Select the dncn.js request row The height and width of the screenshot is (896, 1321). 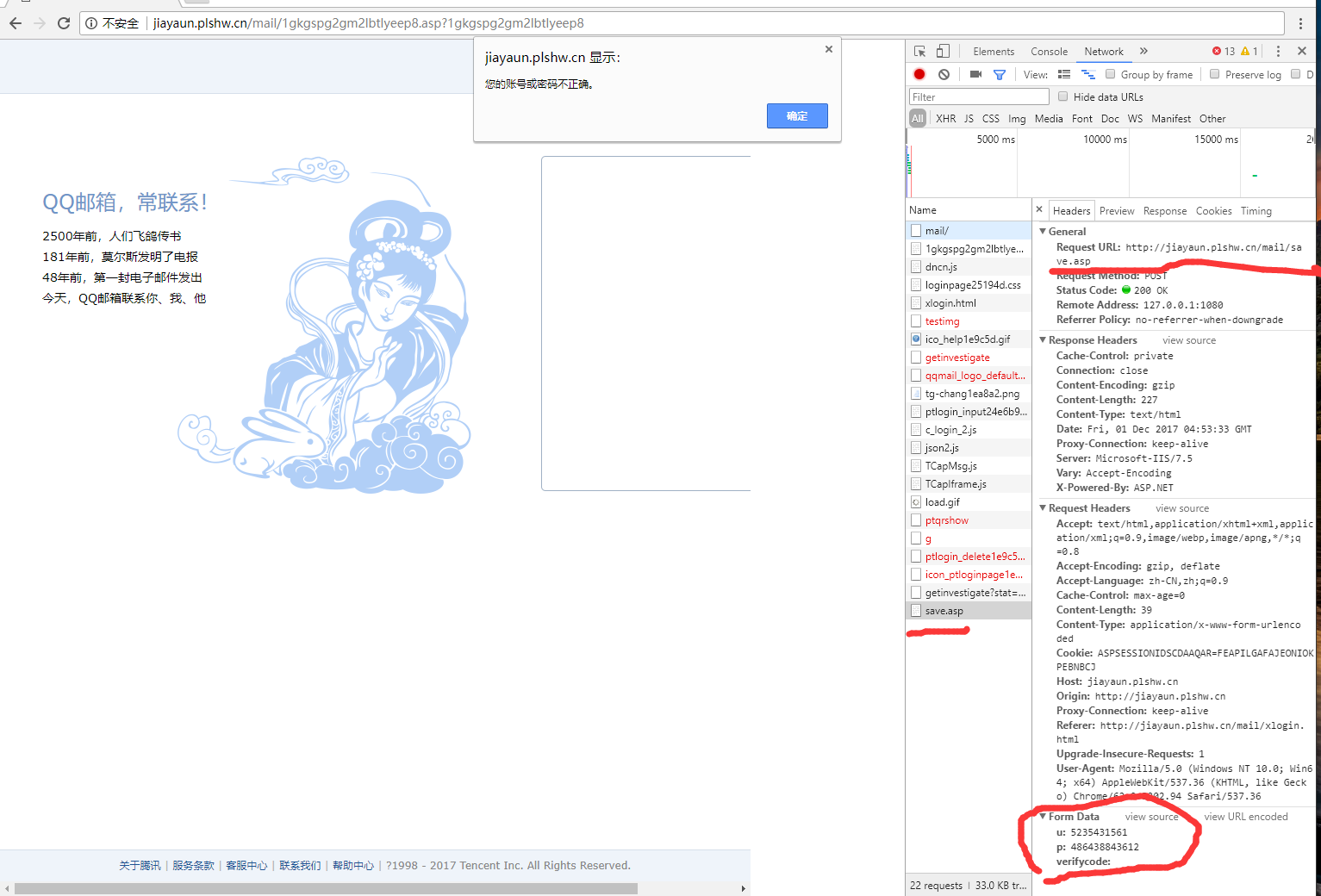pos(969,267)
